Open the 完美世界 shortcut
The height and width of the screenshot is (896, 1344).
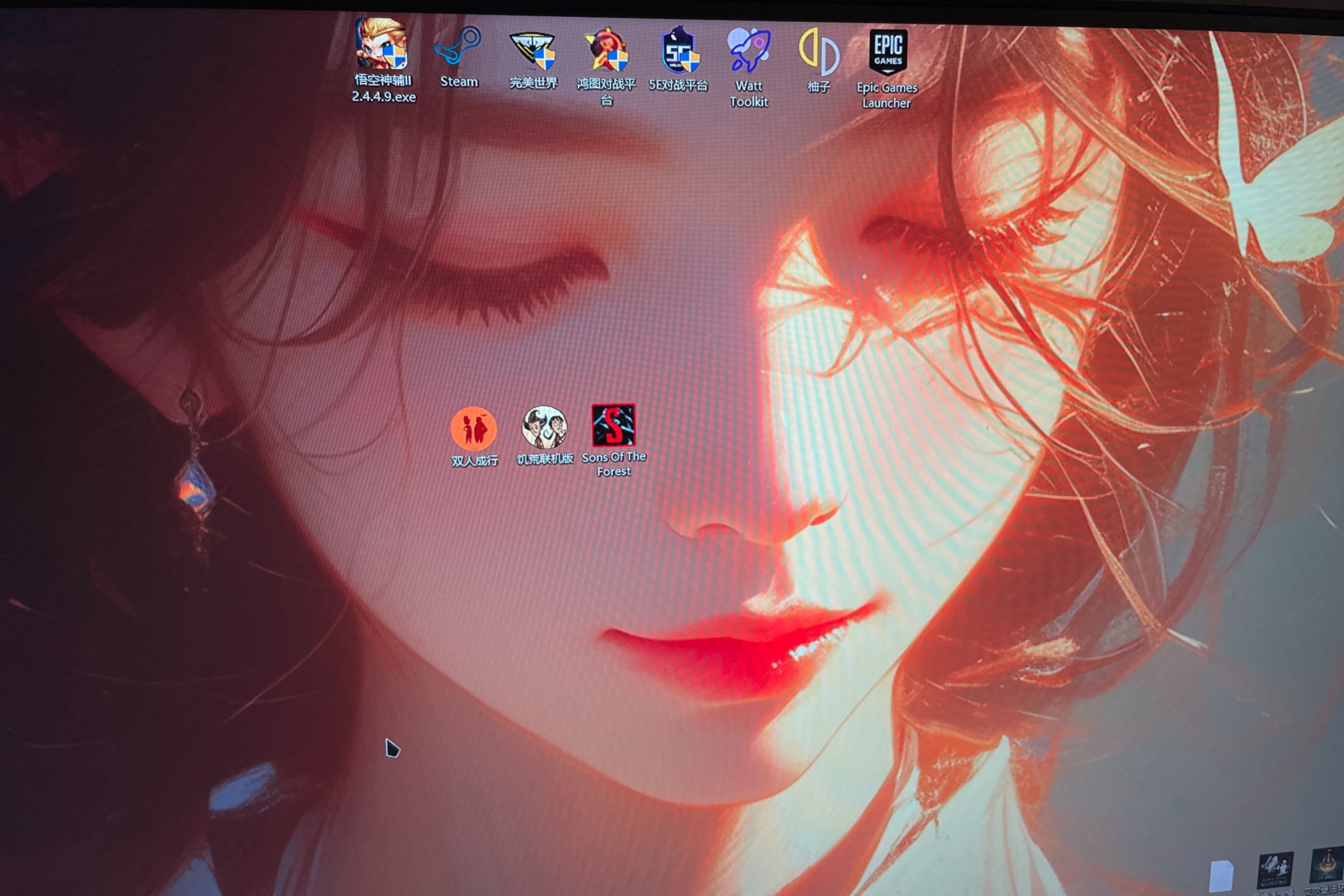tap(533, 51)
